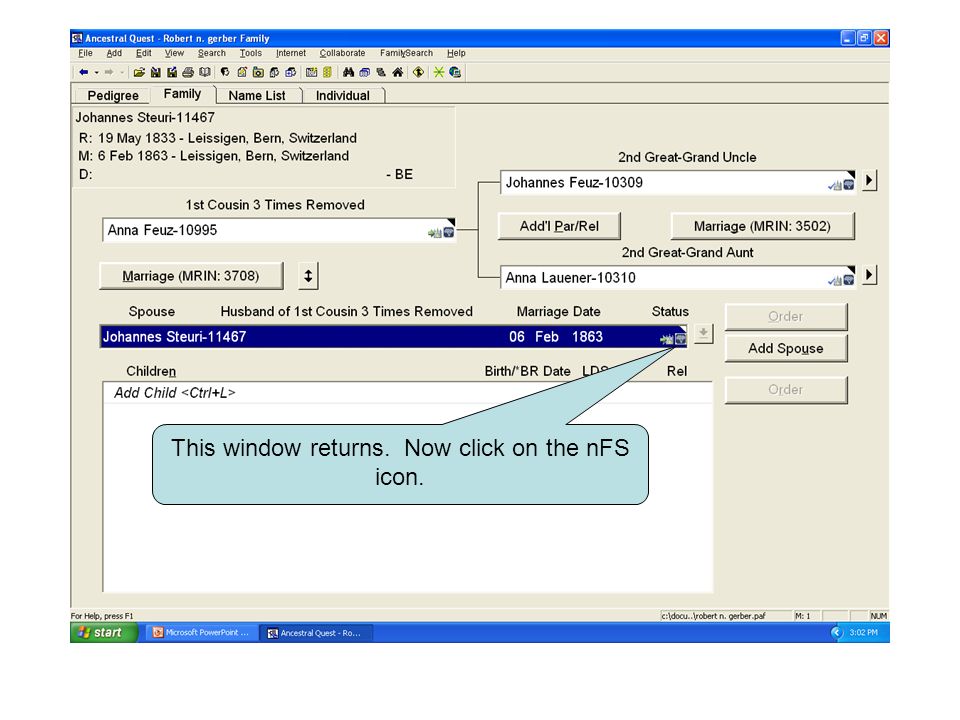Click the yellow list toolbar icon
The image size is (960, 720).
point(328,72)
